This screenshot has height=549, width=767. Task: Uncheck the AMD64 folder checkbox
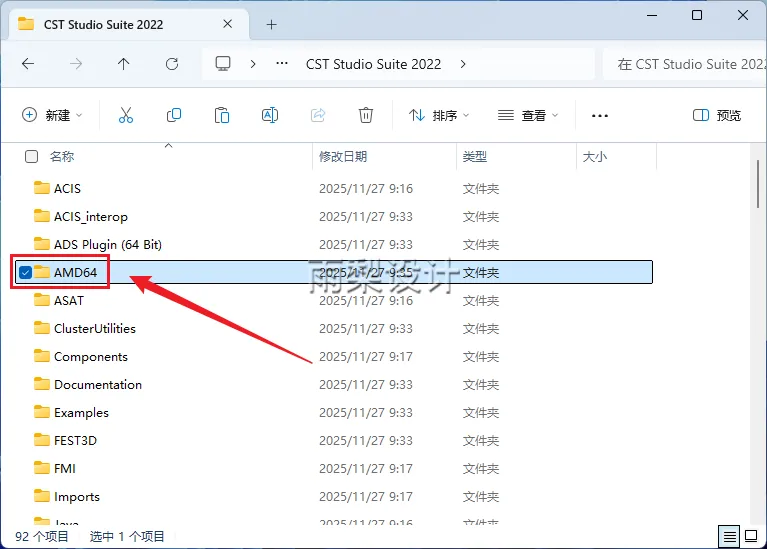tap(25, 273)
